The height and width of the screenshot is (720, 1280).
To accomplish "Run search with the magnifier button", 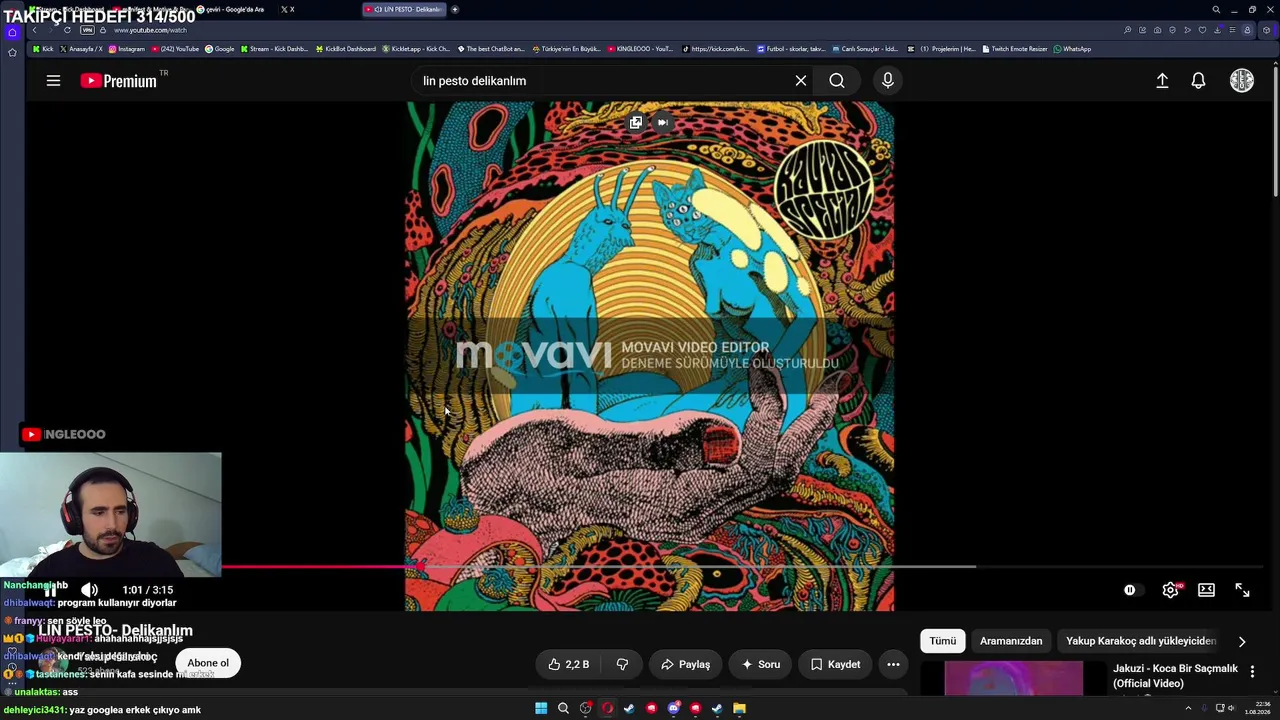I will click(837, 81).
